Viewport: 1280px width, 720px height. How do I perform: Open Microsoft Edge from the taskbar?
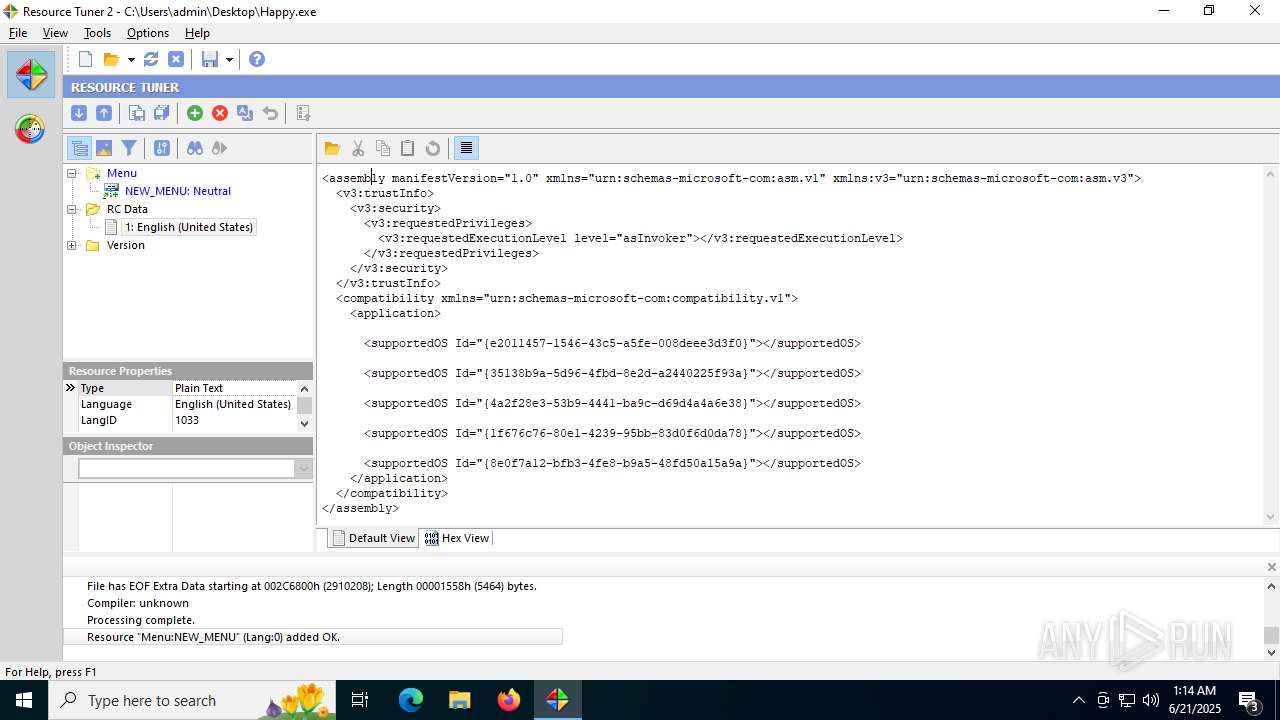(411, 700)
